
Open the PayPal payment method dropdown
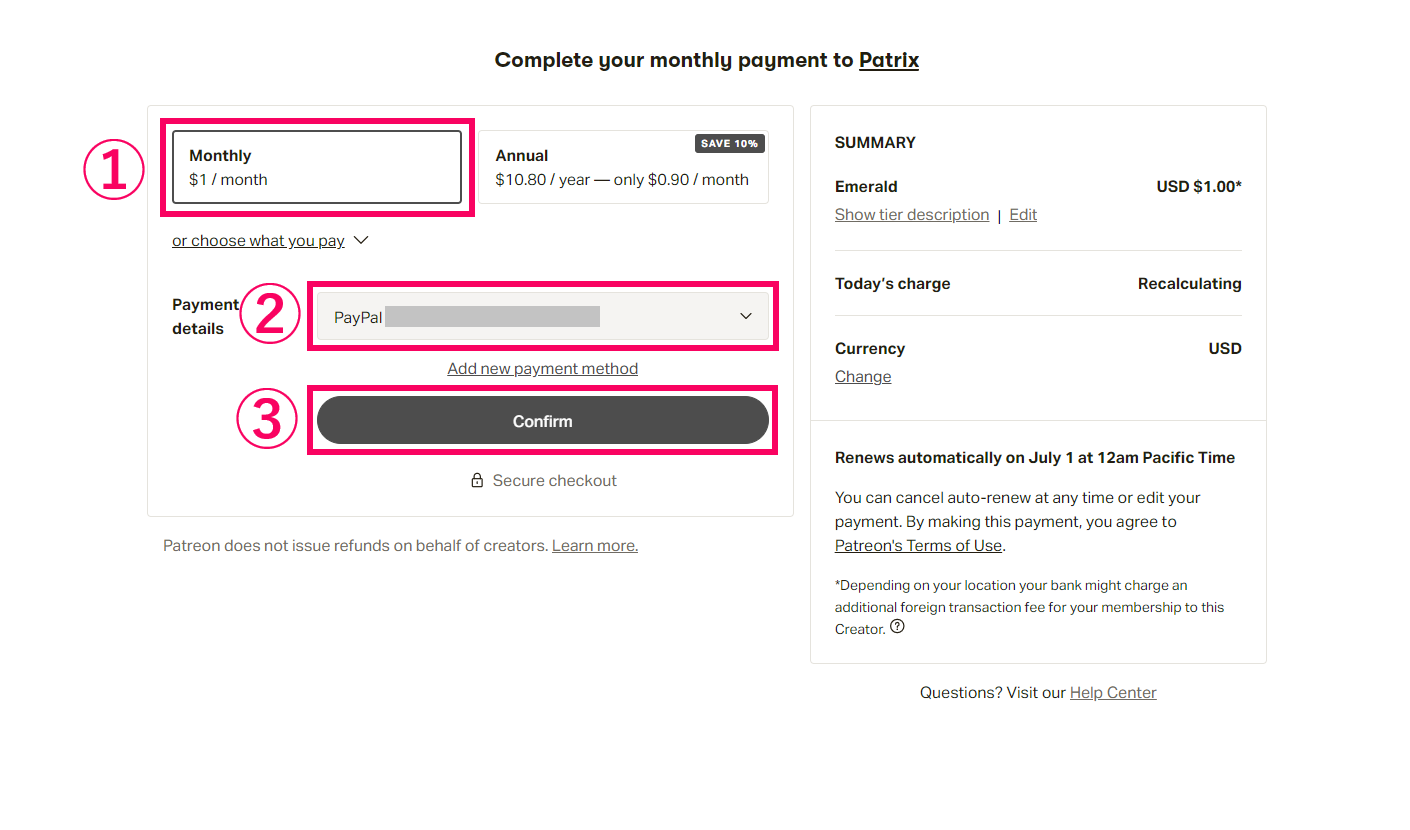(x=543, y=316)
